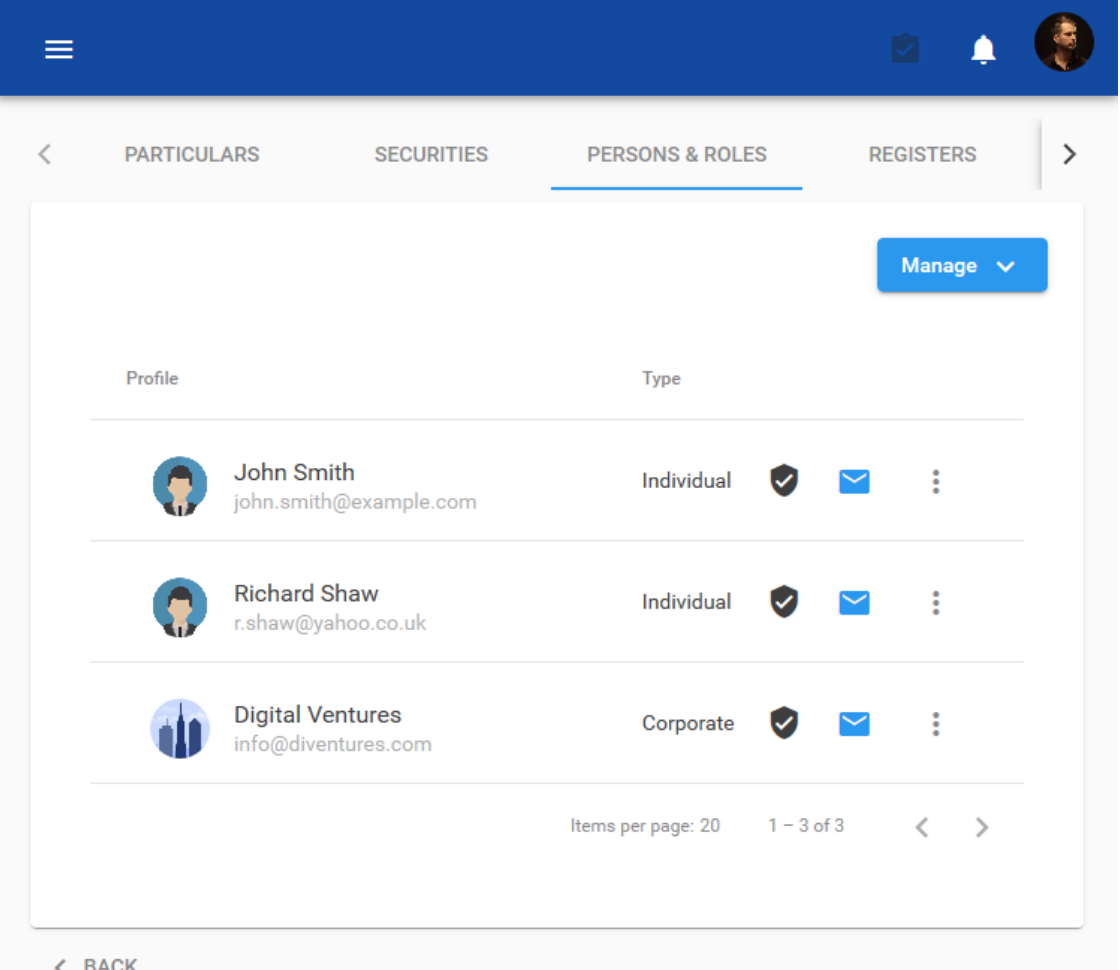The height and width of the screenshot is (970, 1120).
Task: Click John Smith's verified shield icon
Action: [x=784, y=481]
